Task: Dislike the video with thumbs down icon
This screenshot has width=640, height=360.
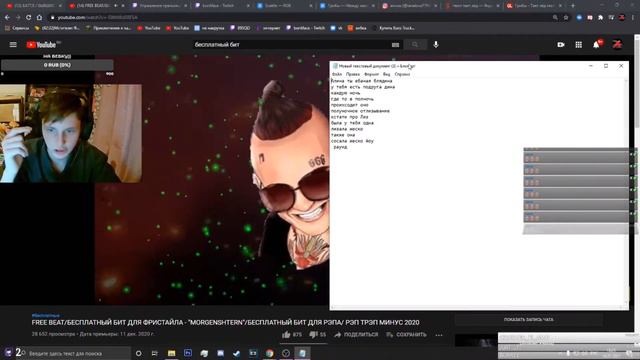Action: coord(313,335)
